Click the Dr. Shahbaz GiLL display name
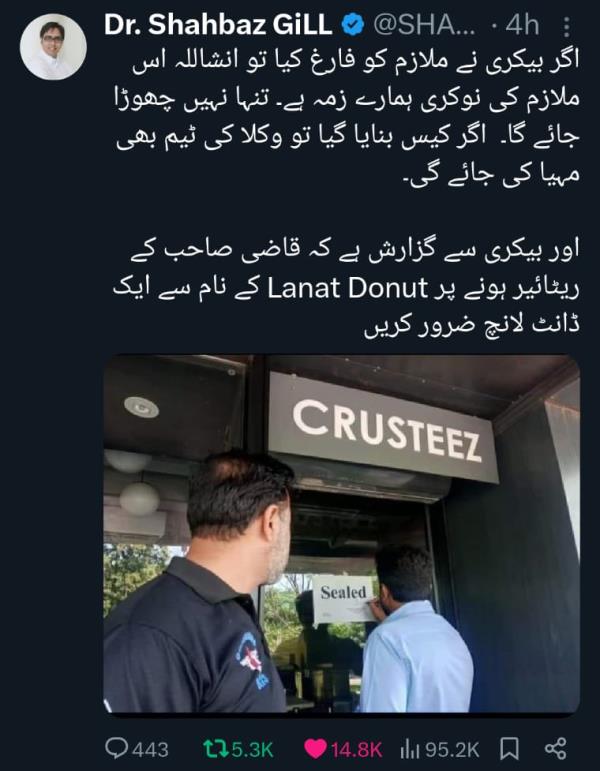The image size is (600, 771). click(x=218, y=25)
